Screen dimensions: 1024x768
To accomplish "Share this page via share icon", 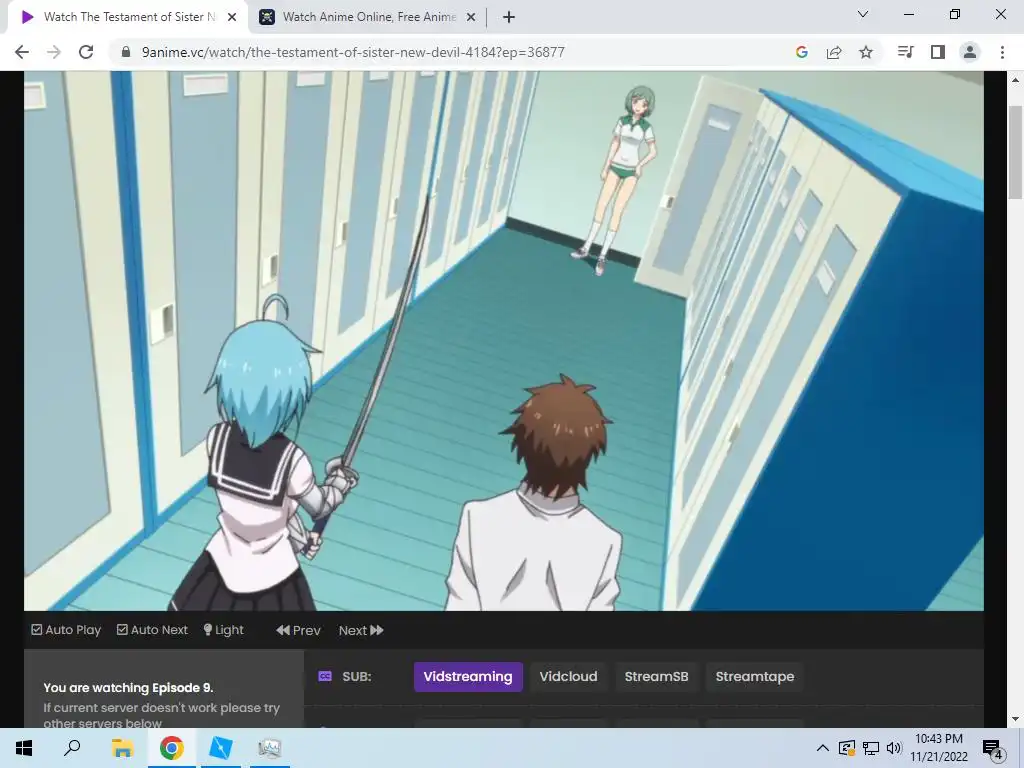I will coord(834,52).
